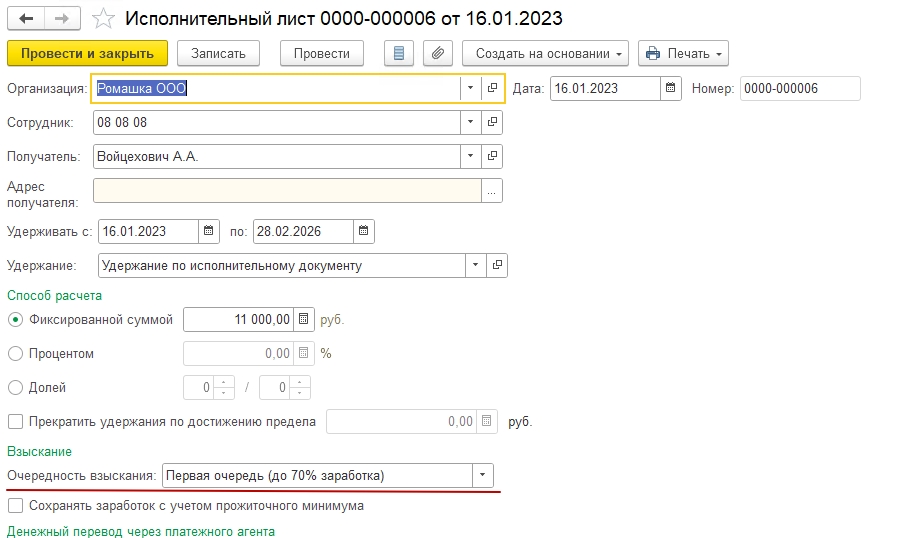The height and width of the screenshot is (538, 903).
Task: Expand the Сотрудник dropdown list
Action: 470,122
